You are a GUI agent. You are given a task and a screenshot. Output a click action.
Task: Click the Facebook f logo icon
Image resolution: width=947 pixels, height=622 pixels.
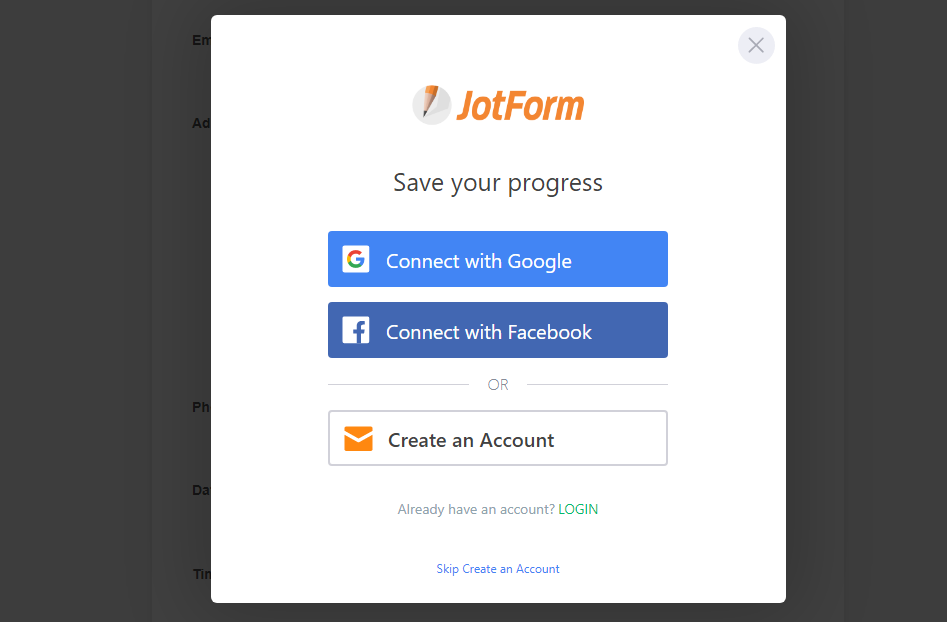tap(356, 330)
